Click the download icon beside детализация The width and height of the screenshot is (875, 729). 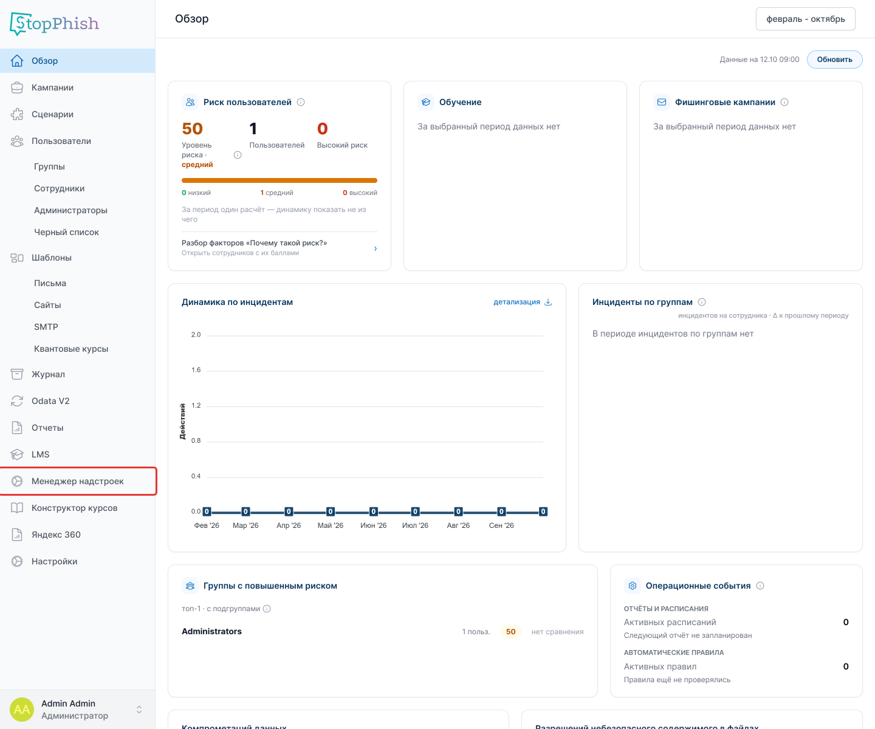(x=548, y=302)
